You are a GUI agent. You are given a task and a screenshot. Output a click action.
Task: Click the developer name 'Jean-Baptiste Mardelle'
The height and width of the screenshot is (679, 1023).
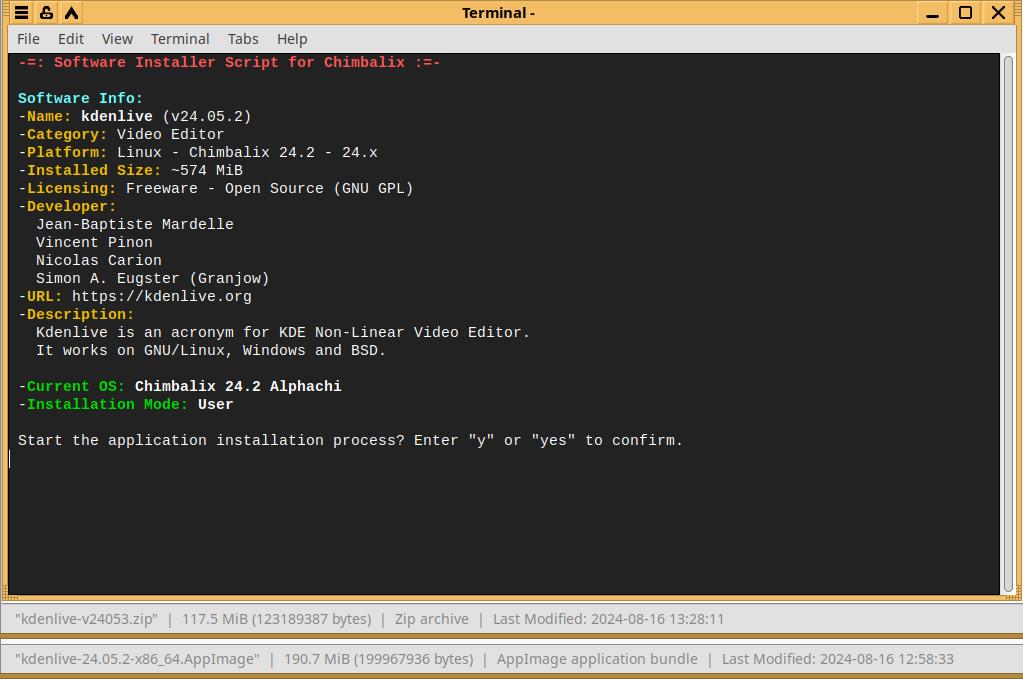coord(134,224)
